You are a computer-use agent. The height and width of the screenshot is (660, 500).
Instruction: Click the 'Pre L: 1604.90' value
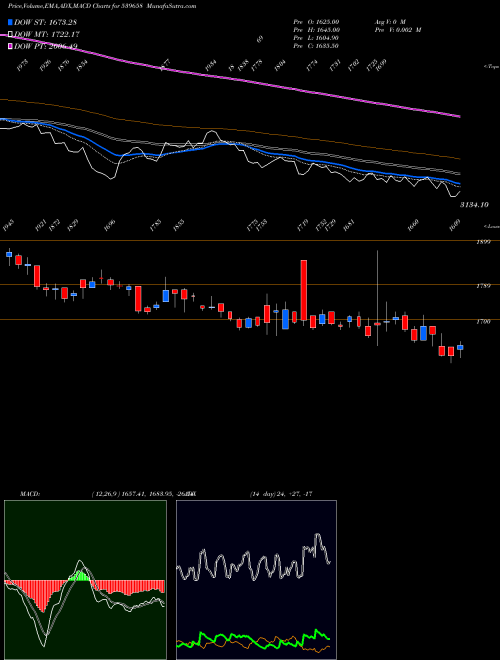[316, 38]
